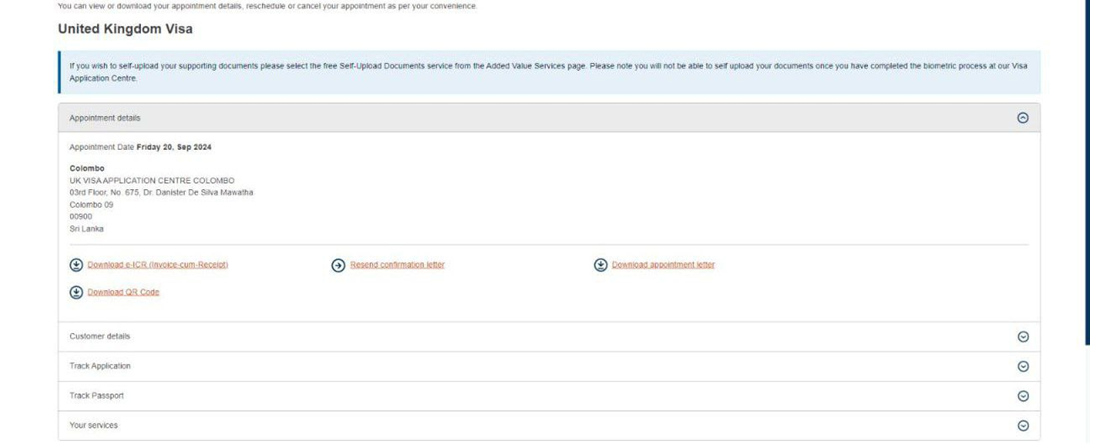This screenshot has height=444, width=1103.
Task: Click the arrow icon beside Resend confirmation letter
Action: [x=338, y=265]
